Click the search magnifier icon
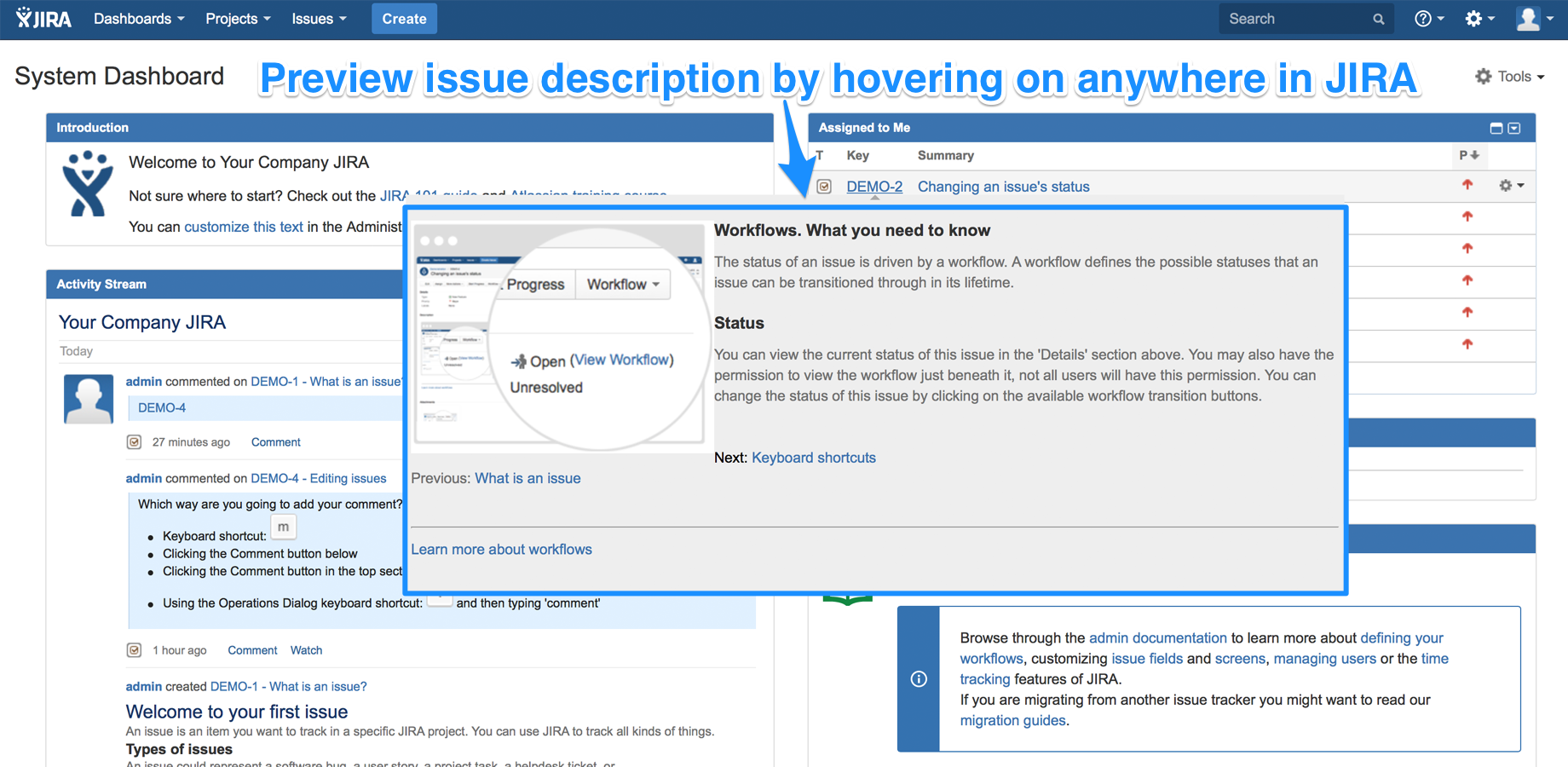This screenshot has height=767, width=1568. pyautogui.click(x=1379, y=19)
